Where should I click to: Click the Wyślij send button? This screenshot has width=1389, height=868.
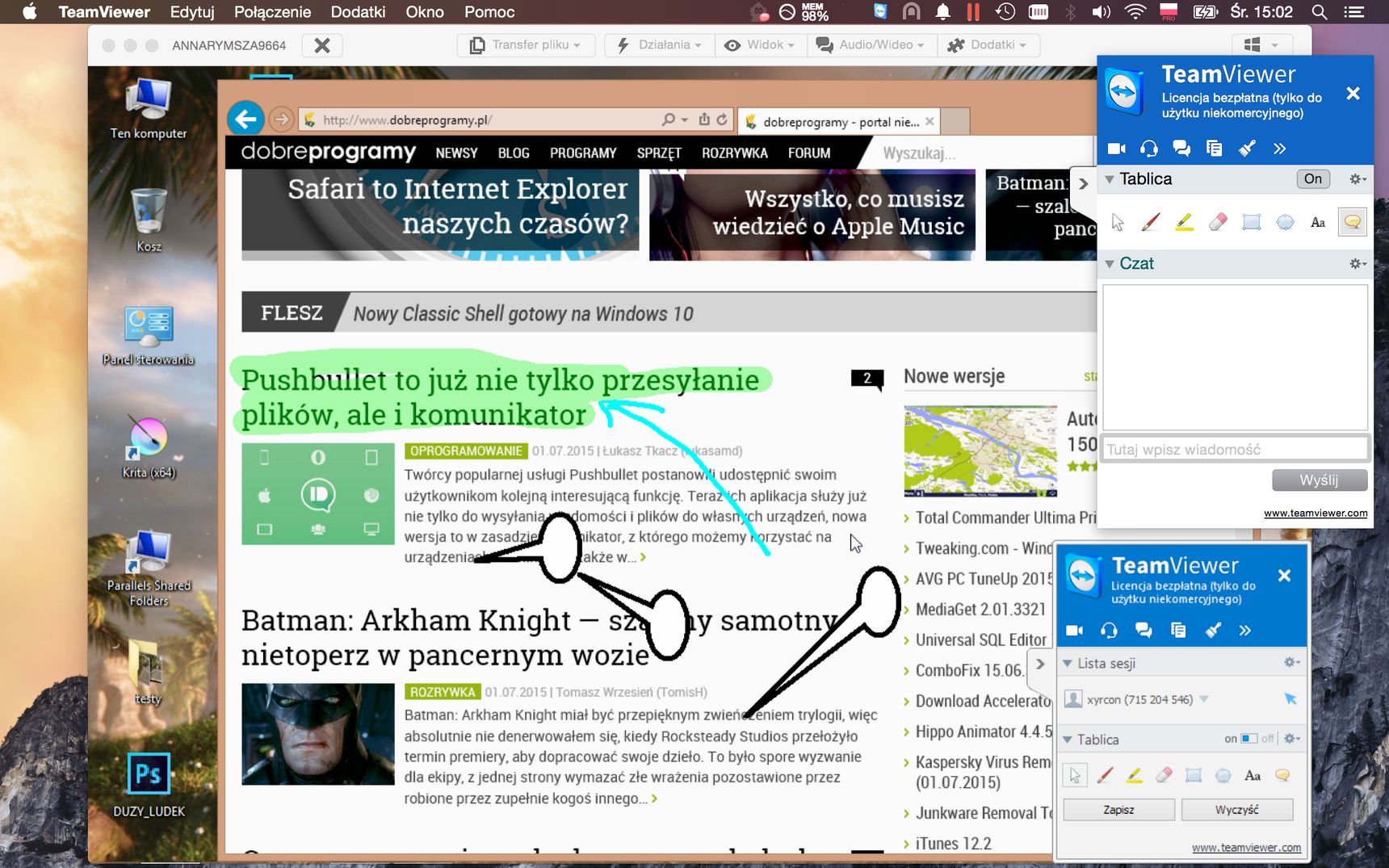[1320, 480]
